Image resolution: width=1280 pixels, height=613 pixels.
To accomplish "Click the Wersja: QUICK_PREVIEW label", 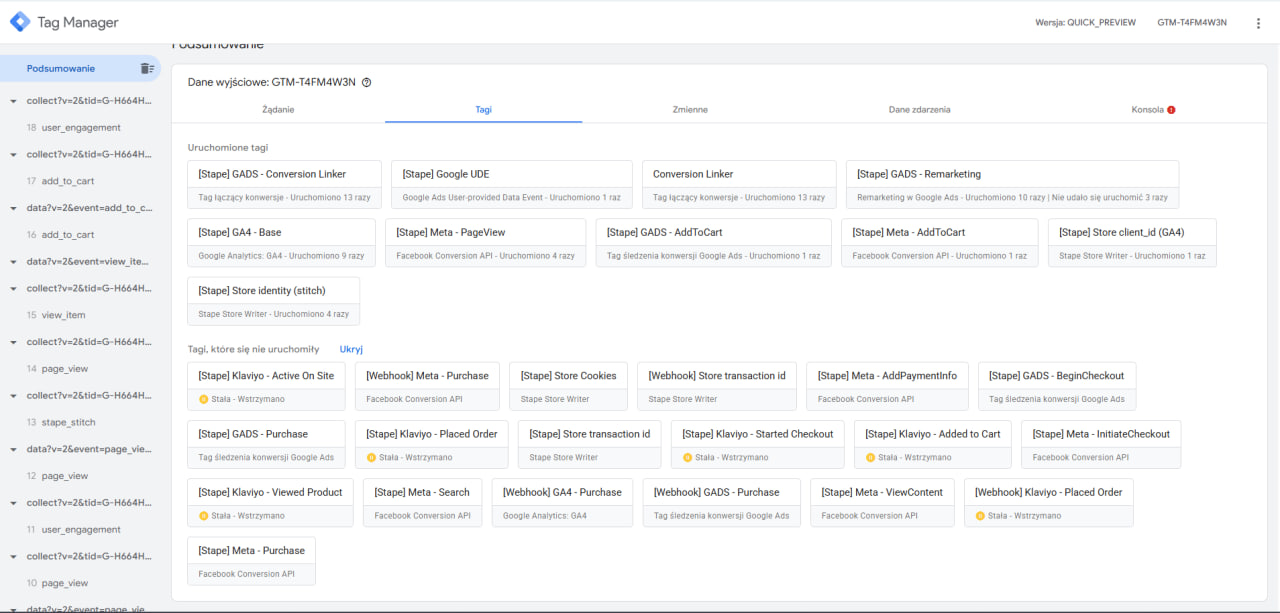I will [x=1085, y=23].
